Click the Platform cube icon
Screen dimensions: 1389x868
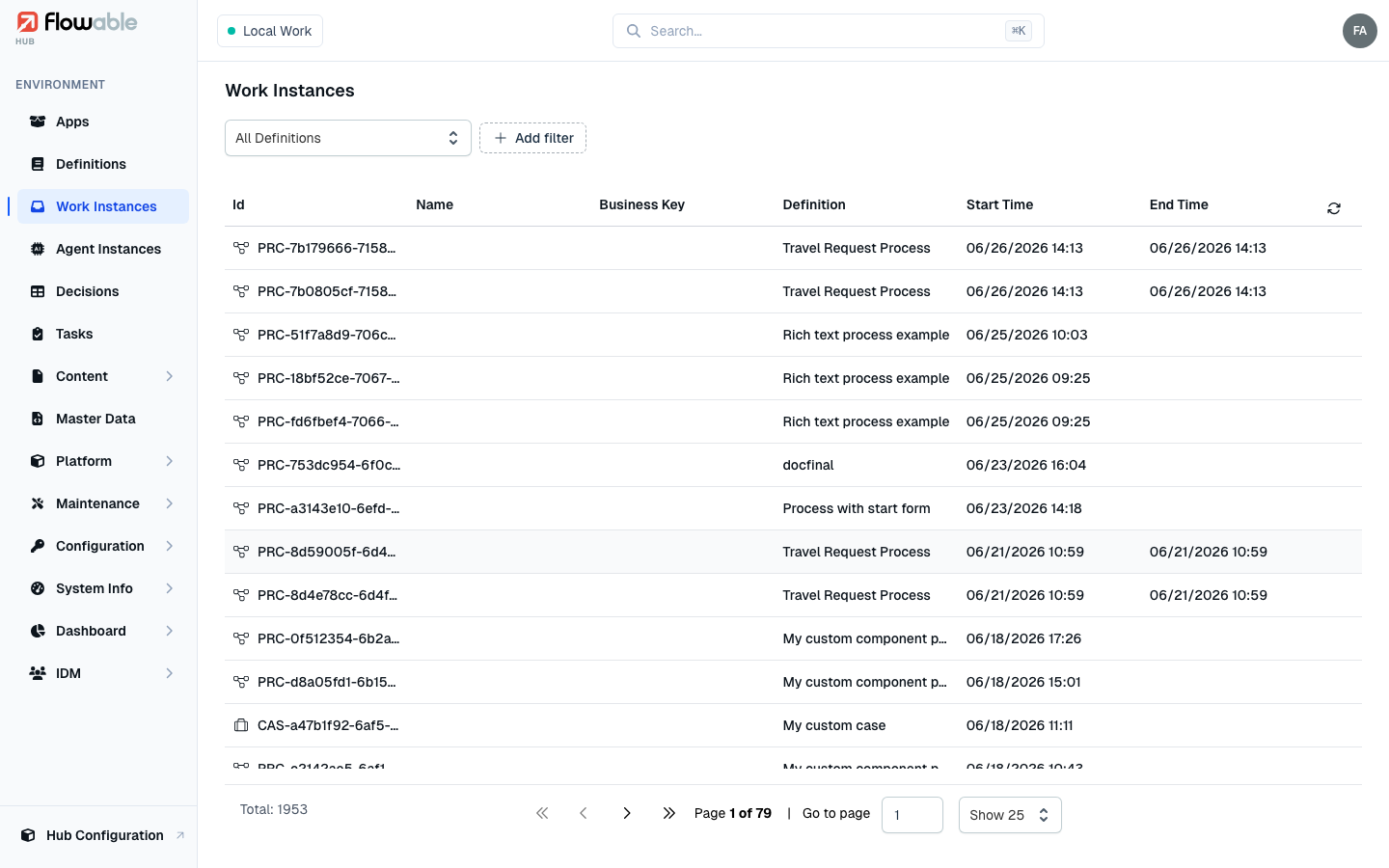coord(38,461)
